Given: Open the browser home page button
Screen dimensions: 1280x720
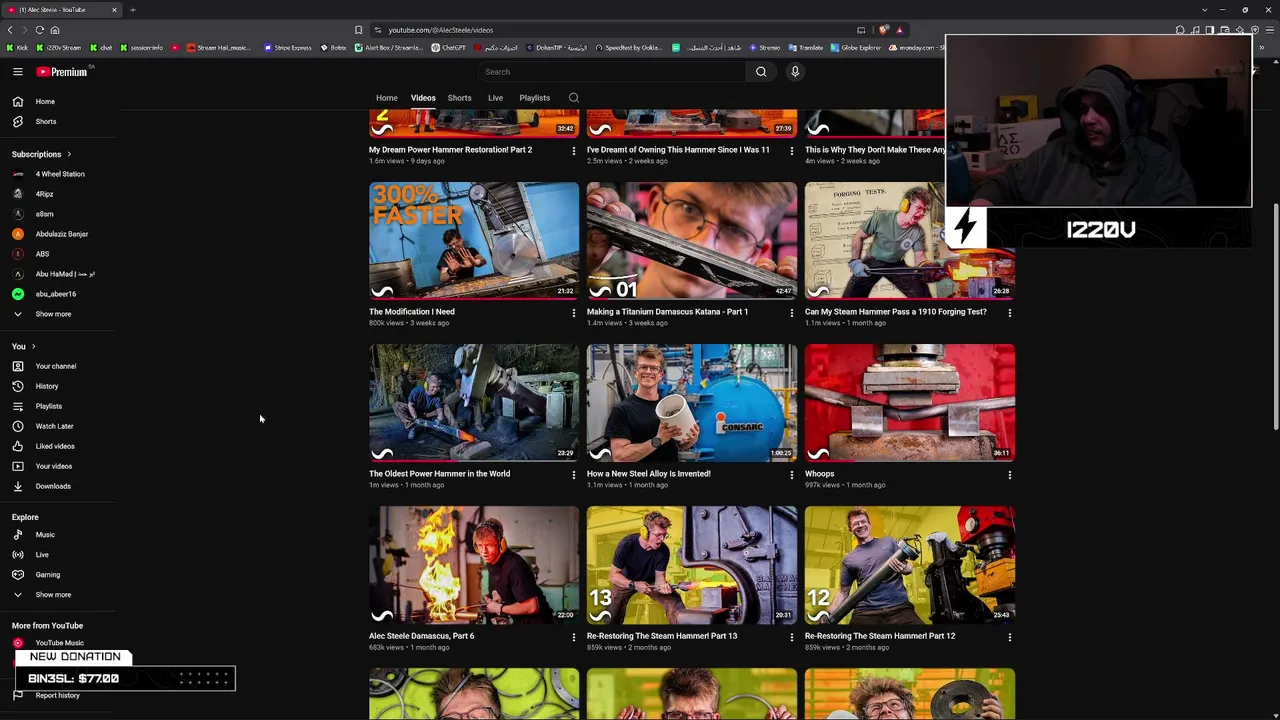Looking at the screenshot, I should [55, 30].
